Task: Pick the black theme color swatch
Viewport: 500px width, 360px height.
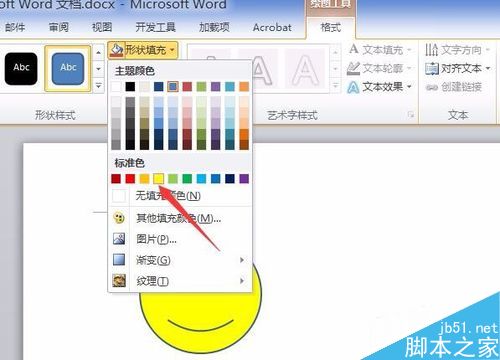Action: (x=130, y=87)
